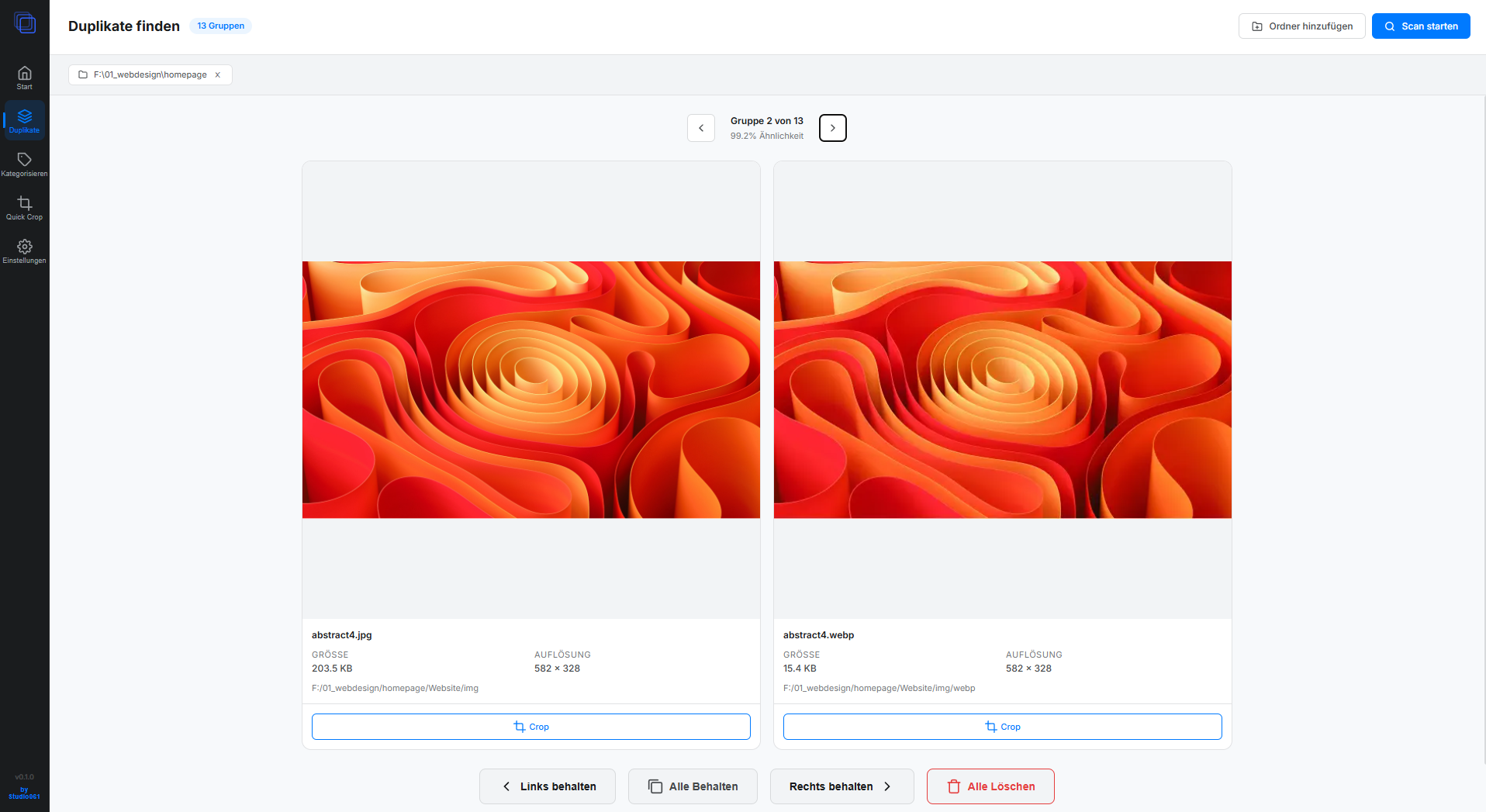The width and height of the screenshot is (1486, 812).
Task: Navigate to Start via sidebar icon
Action: (24, 77)
